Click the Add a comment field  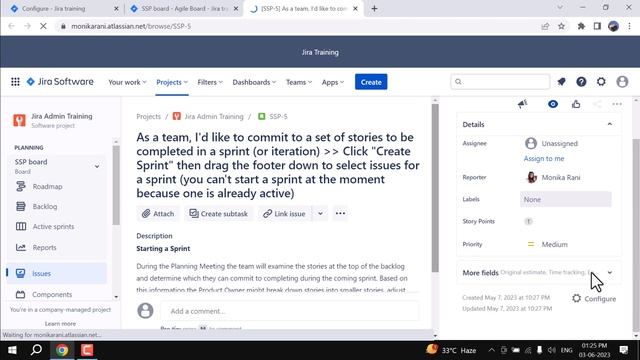pos(289,311)
